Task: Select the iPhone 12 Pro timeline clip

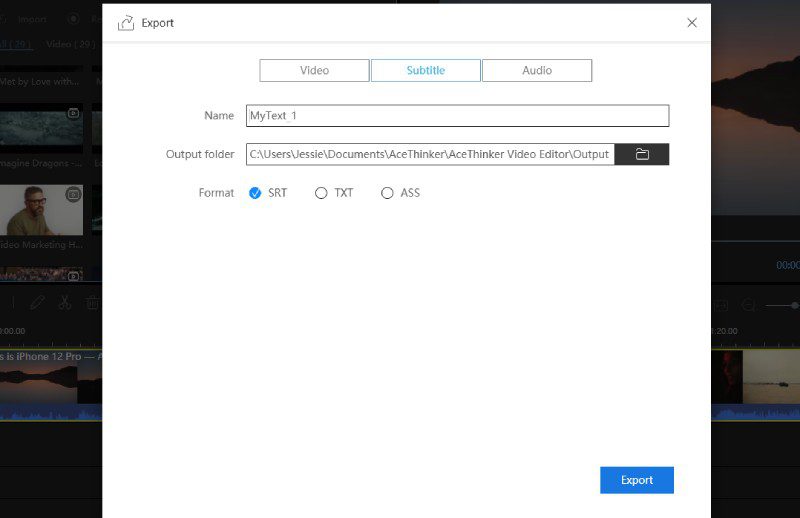Action: pyautogui.click(x=51, y=384)
